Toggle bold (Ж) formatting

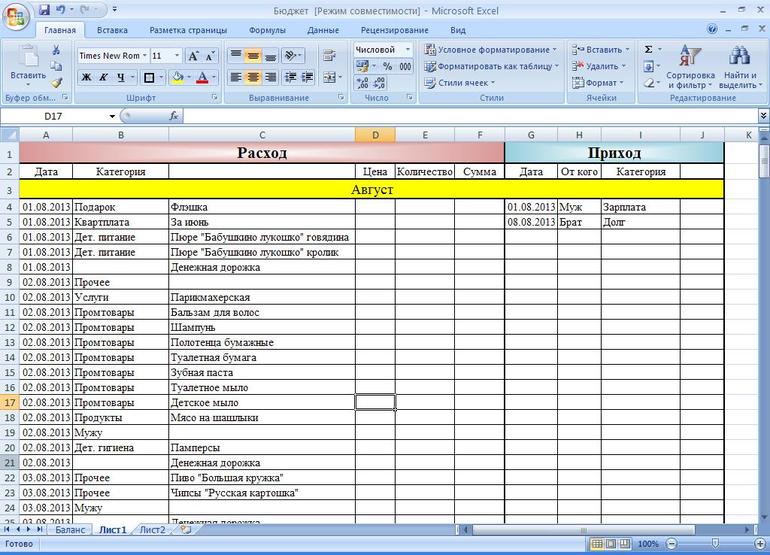(x=86, y=77)
